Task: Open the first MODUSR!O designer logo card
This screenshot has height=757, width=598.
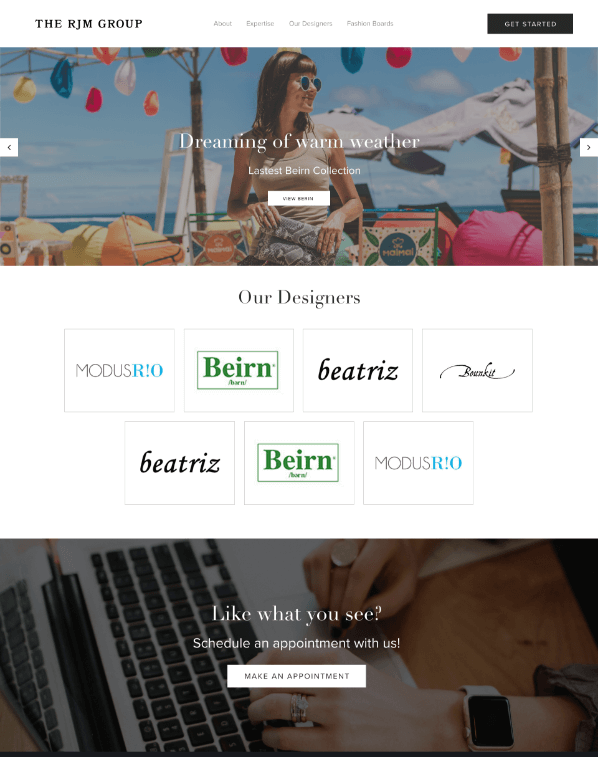Action: pyautogui.click(x=119, y=370)
